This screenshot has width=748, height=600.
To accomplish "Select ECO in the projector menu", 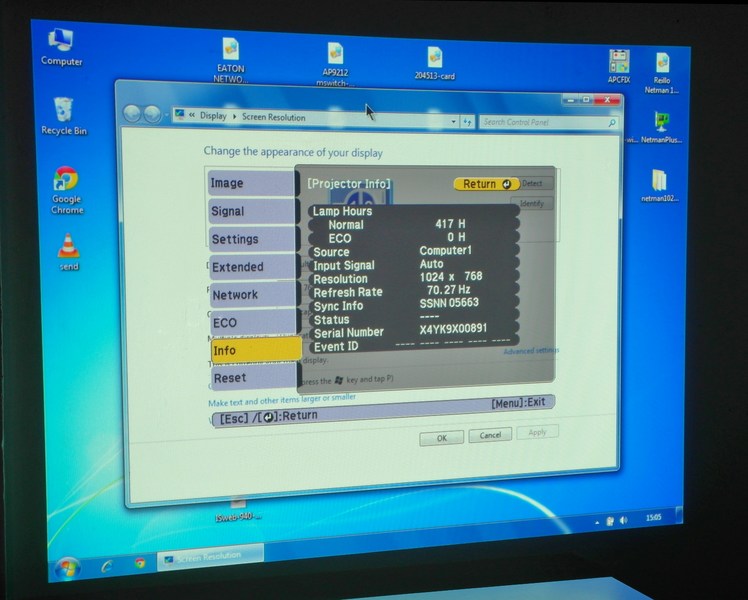I will (253, 322).
